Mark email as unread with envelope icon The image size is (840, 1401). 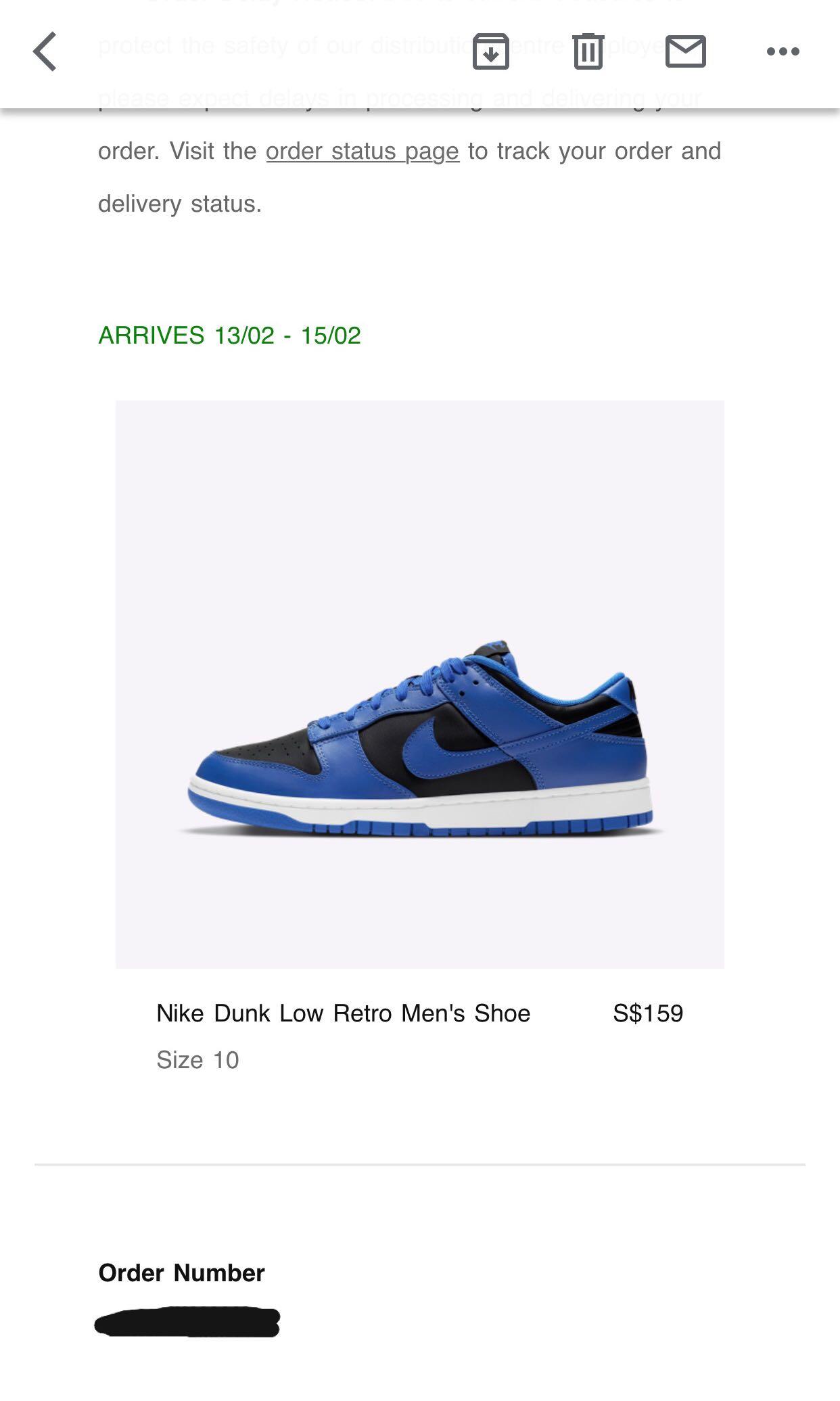(686, 51)
